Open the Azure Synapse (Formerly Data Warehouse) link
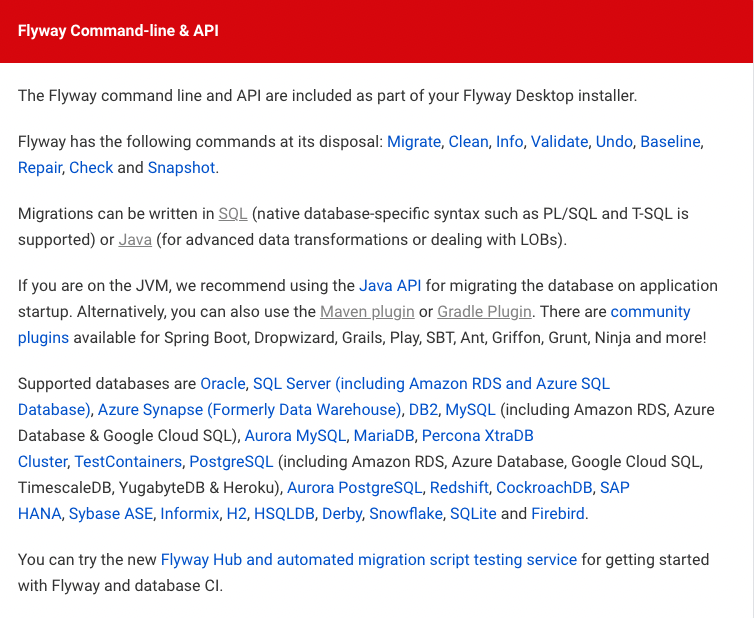 (249, 410)
